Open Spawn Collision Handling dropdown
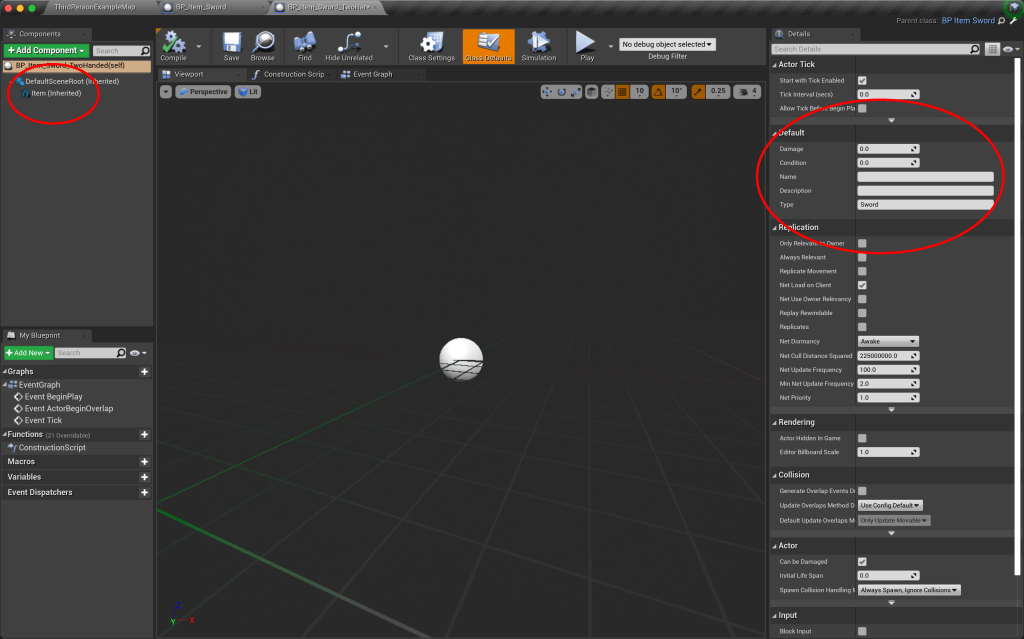Screen dimensions: 1024x639 coord(909,590)
